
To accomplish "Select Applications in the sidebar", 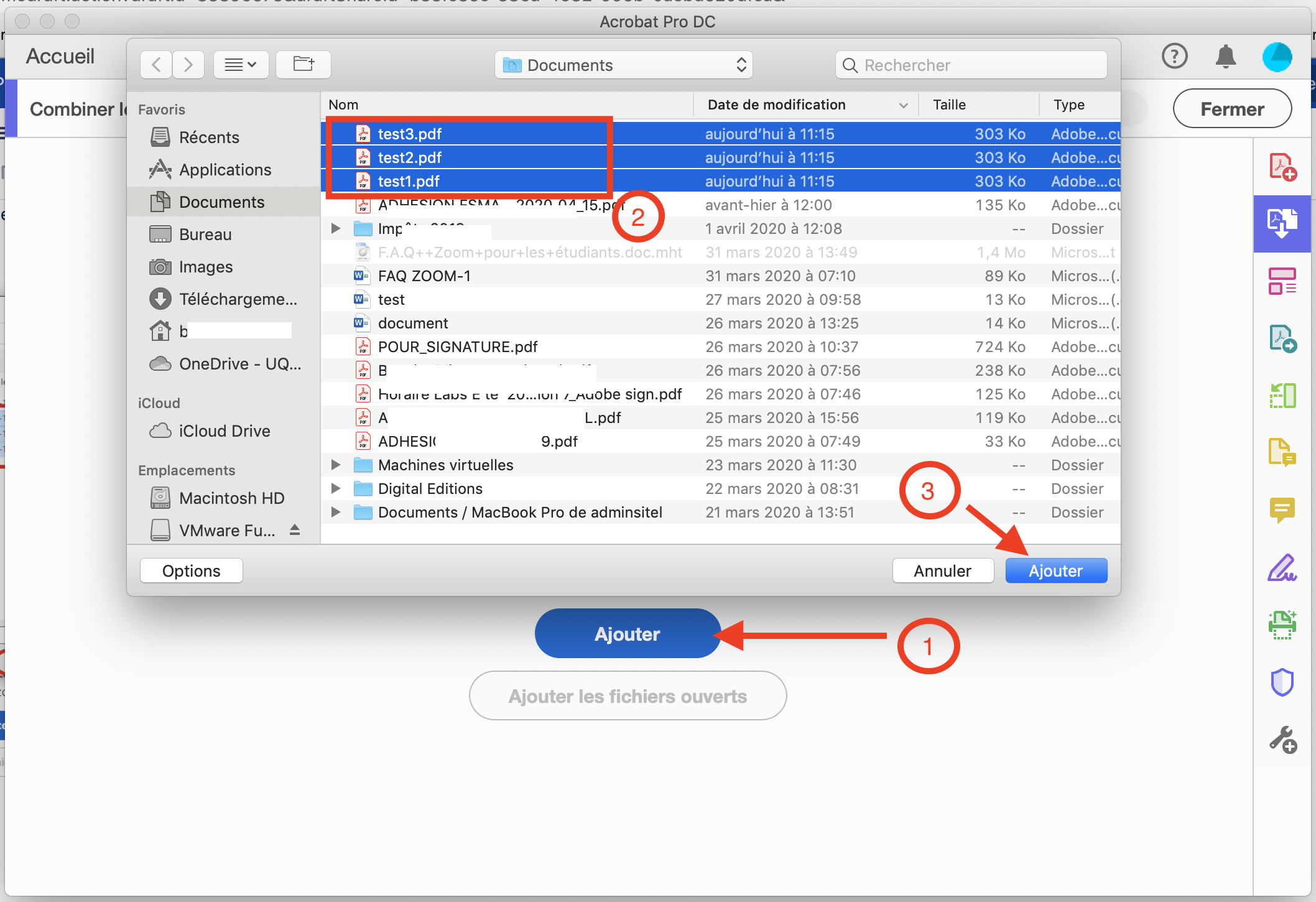I will tap(224, 169).
